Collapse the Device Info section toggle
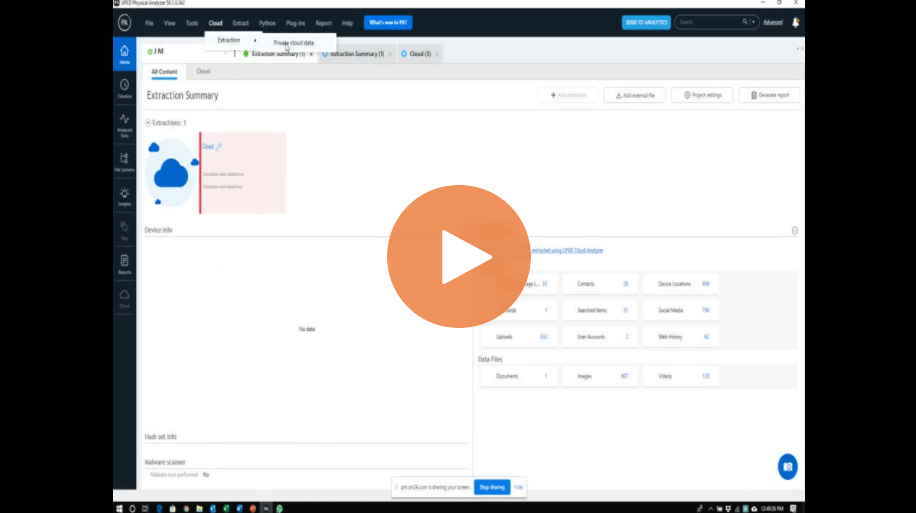Image resolution: width=916 pixels, height=513 pixels. tap(794, 230)
